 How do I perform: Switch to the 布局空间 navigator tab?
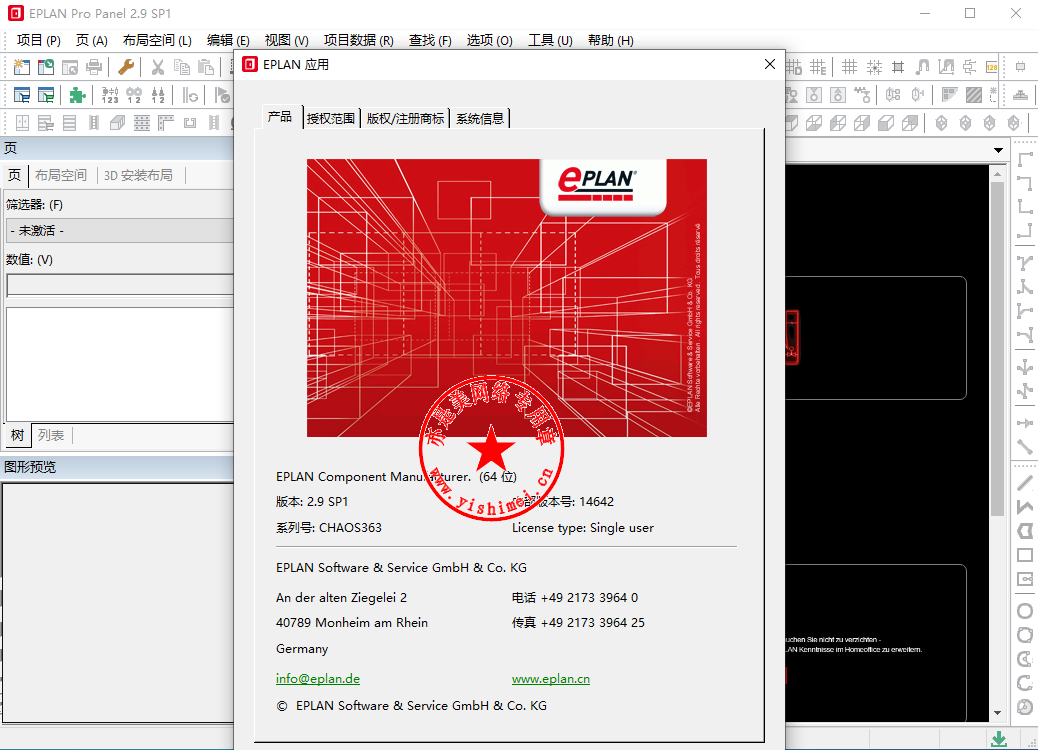coord(61,175)
